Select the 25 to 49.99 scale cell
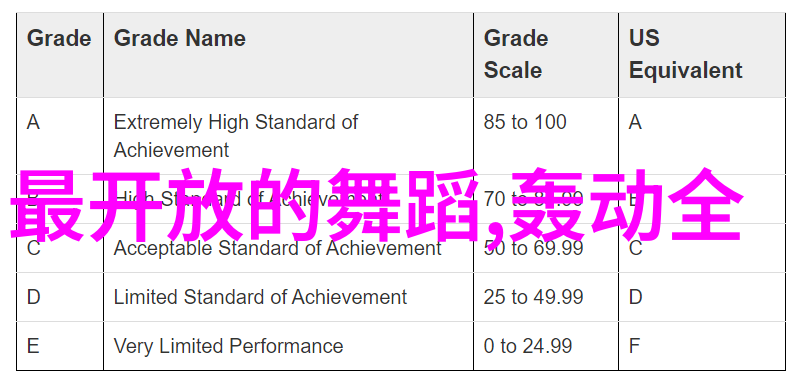 [x=546, y=297]
